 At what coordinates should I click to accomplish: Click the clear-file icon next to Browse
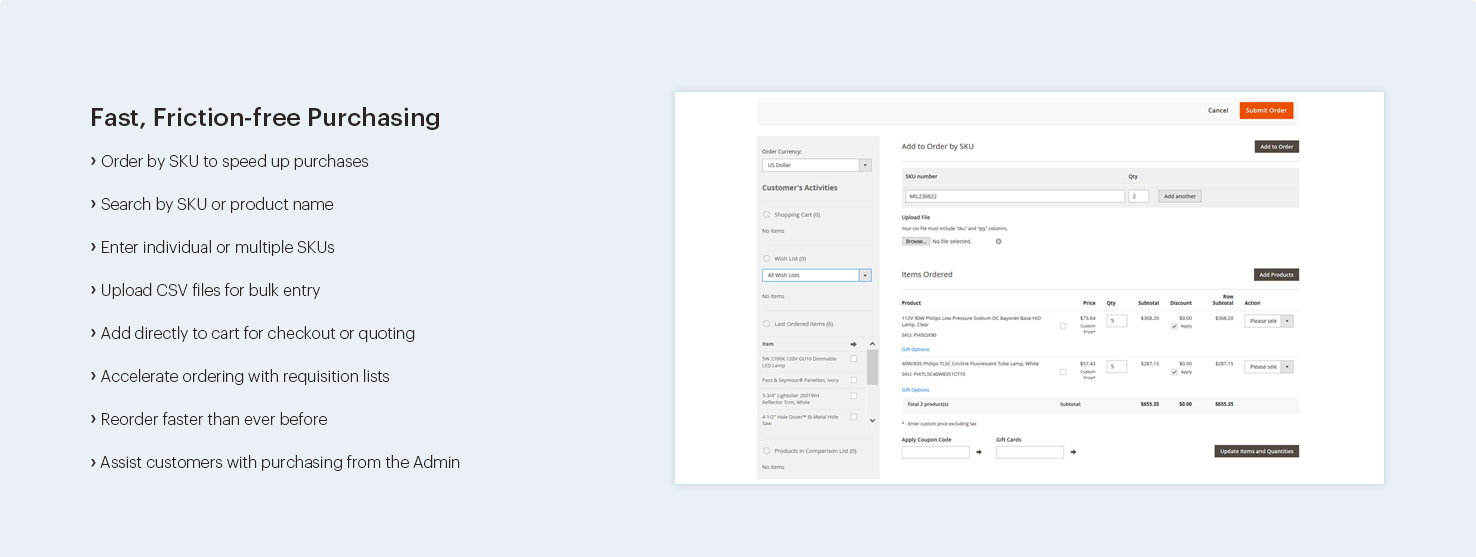(998, 241)
